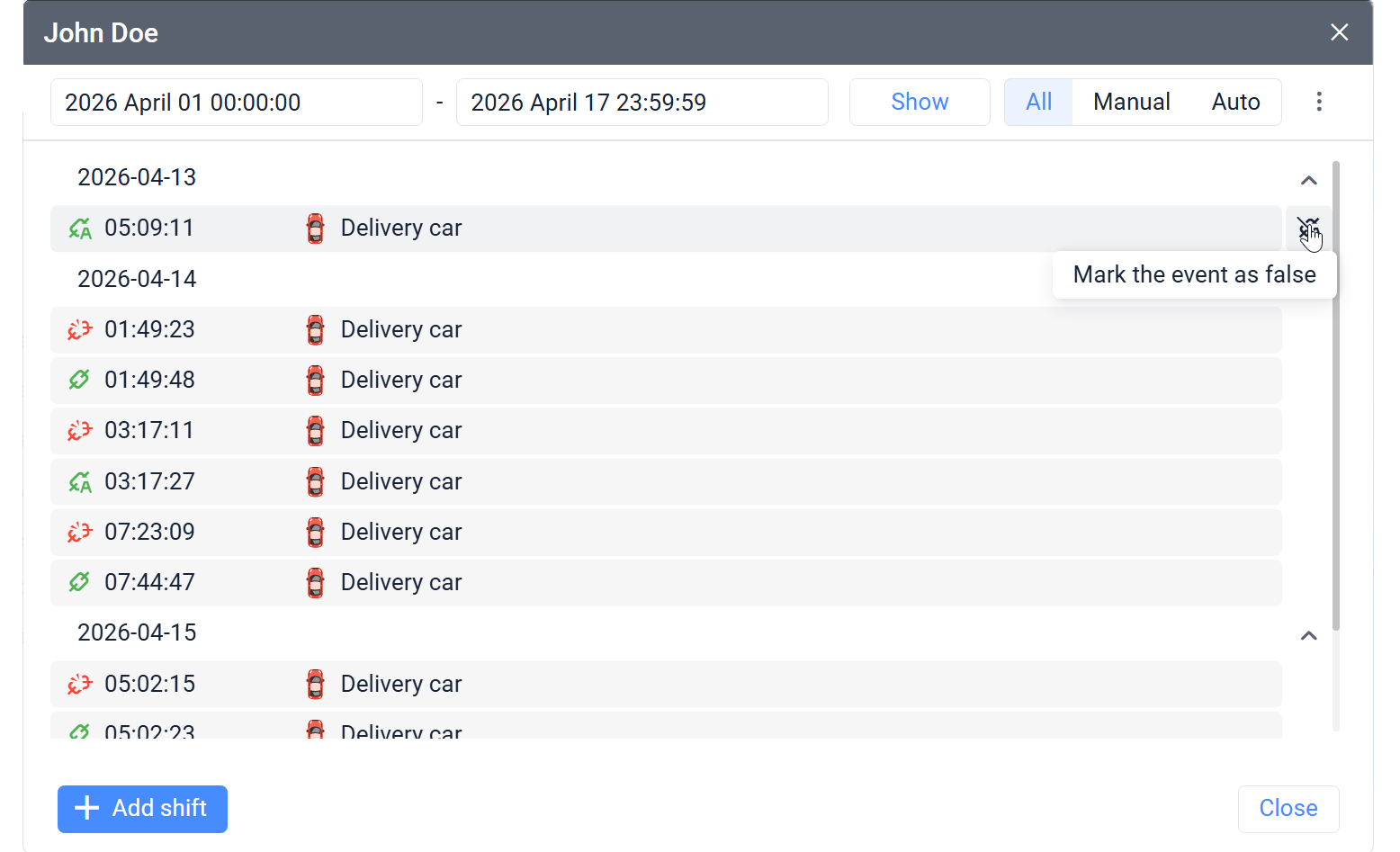Open the three-dot options menu

coord(1318,102)
